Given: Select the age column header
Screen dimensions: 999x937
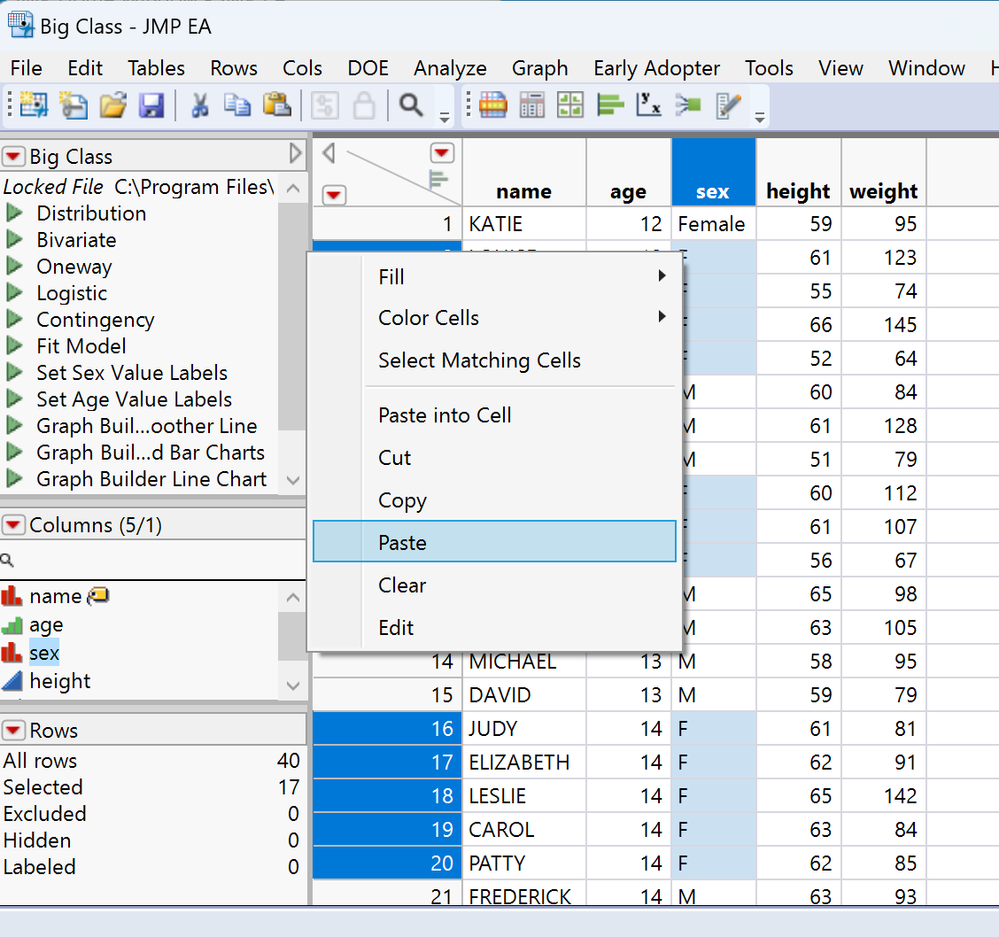Looking at the screenshot, I should 628,173.
